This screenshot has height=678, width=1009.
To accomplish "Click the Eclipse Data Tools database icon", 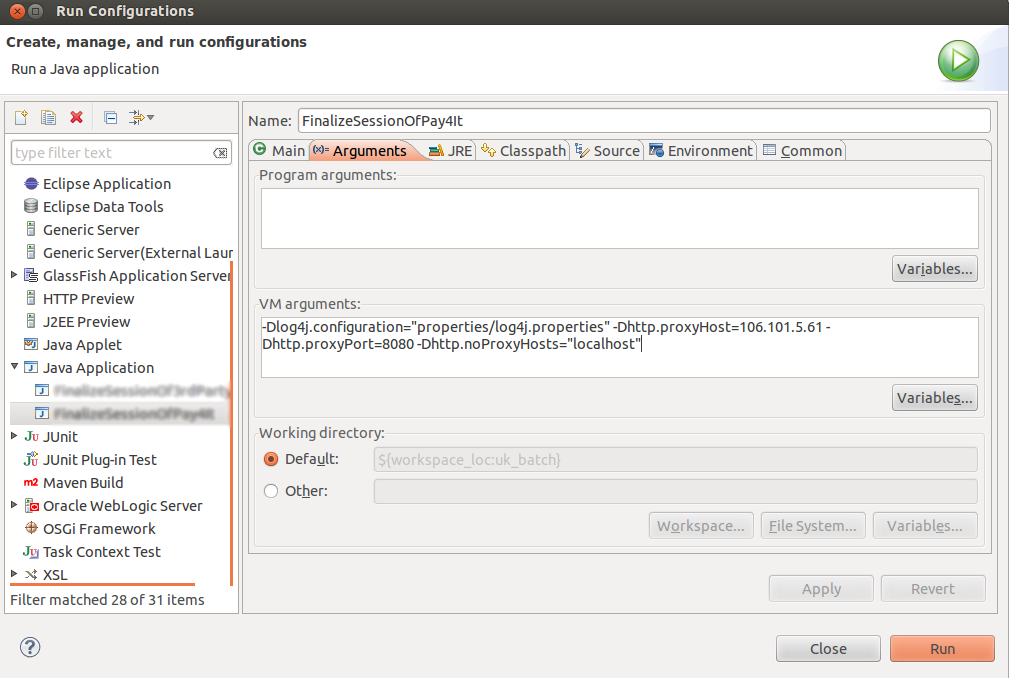I will [31, 206].
